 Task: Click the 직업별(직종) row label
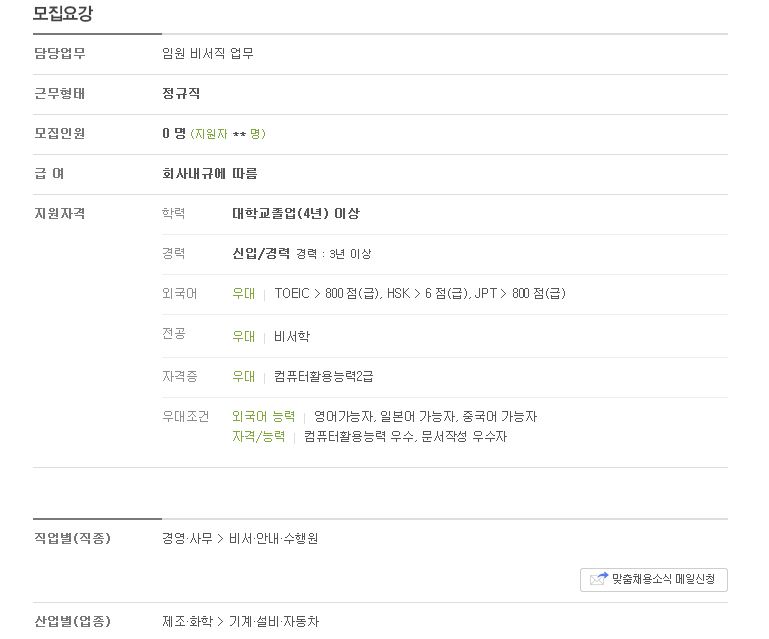click(72, 538)
